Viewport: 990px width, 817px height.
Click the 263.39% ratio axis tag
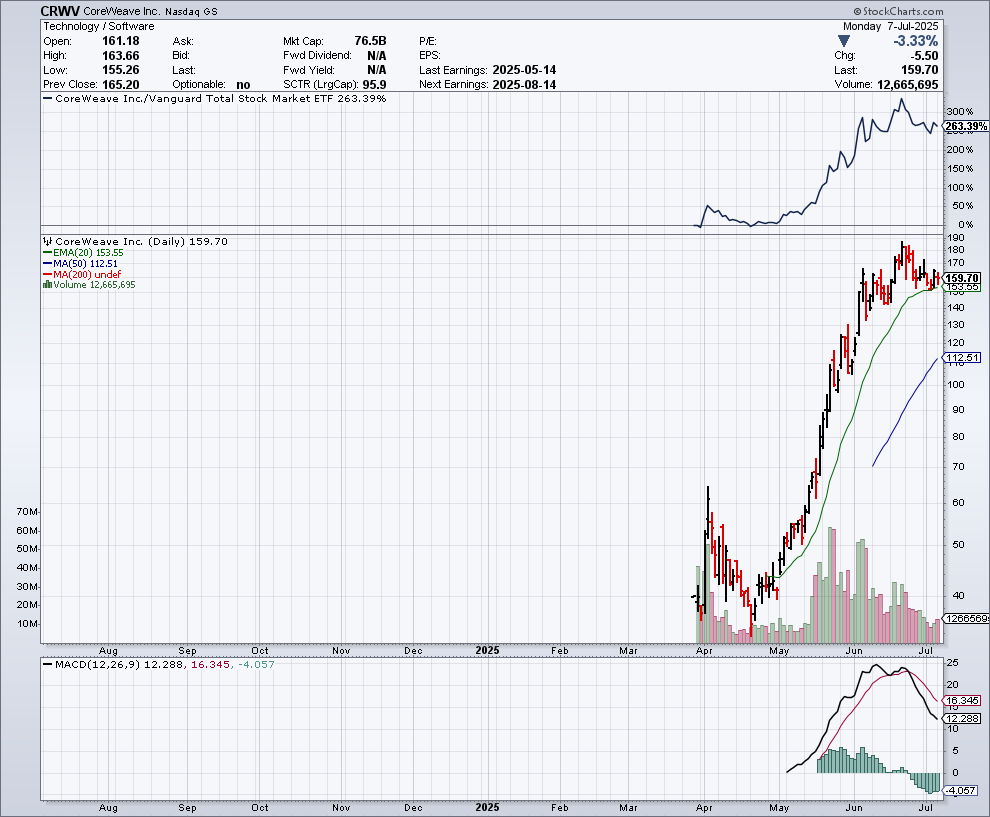click(966, 126)
